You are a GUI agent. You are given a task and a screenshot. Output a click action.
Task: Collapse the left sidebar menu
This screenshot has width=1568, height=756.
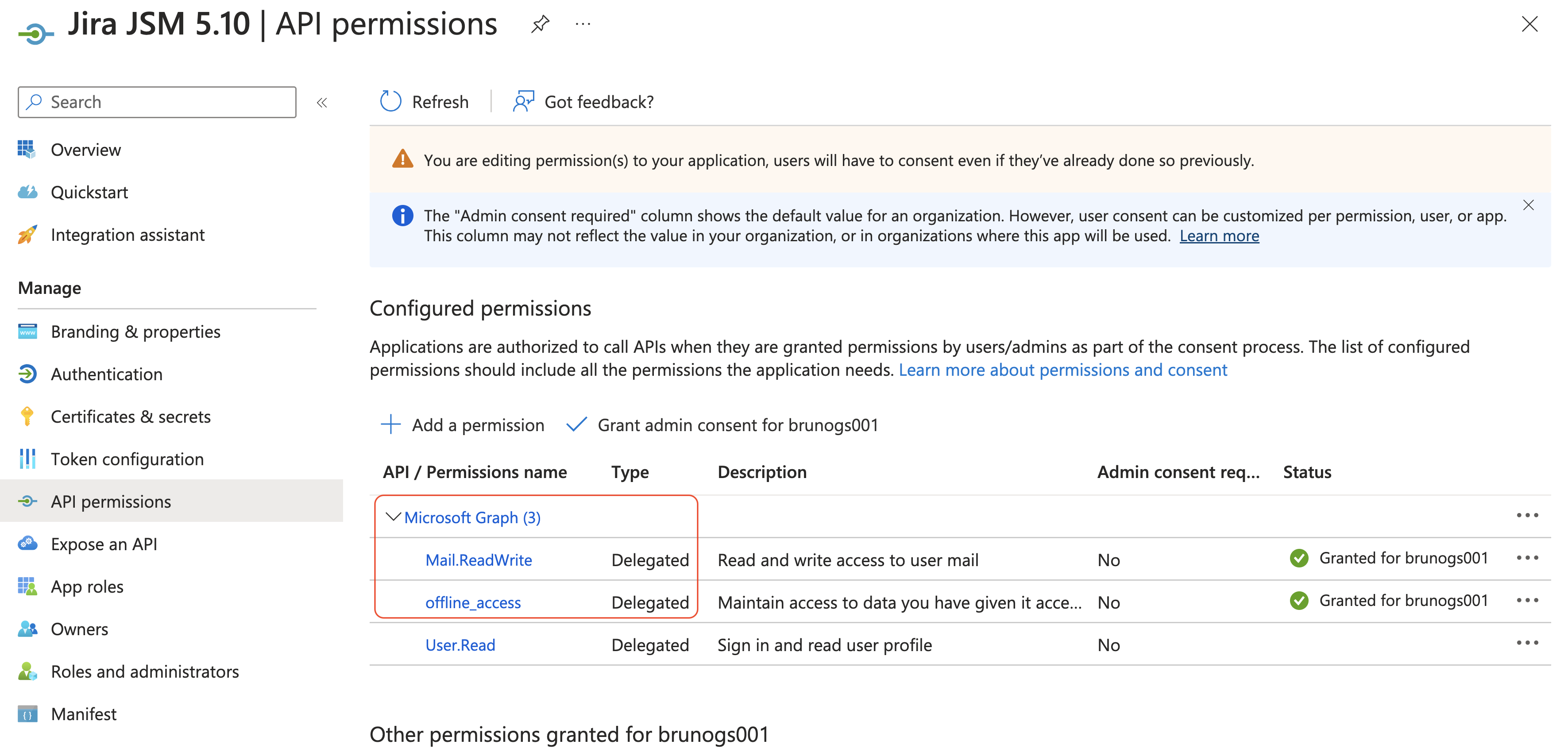[x=322, y=103]
